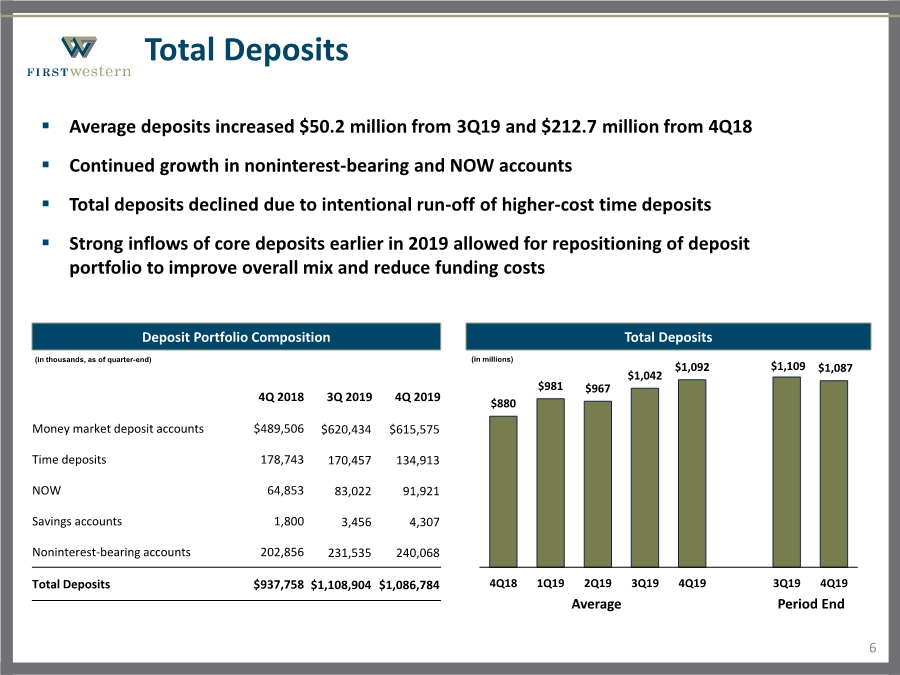
Task: Click the money market value $620,434
Action: coord(346,429)
